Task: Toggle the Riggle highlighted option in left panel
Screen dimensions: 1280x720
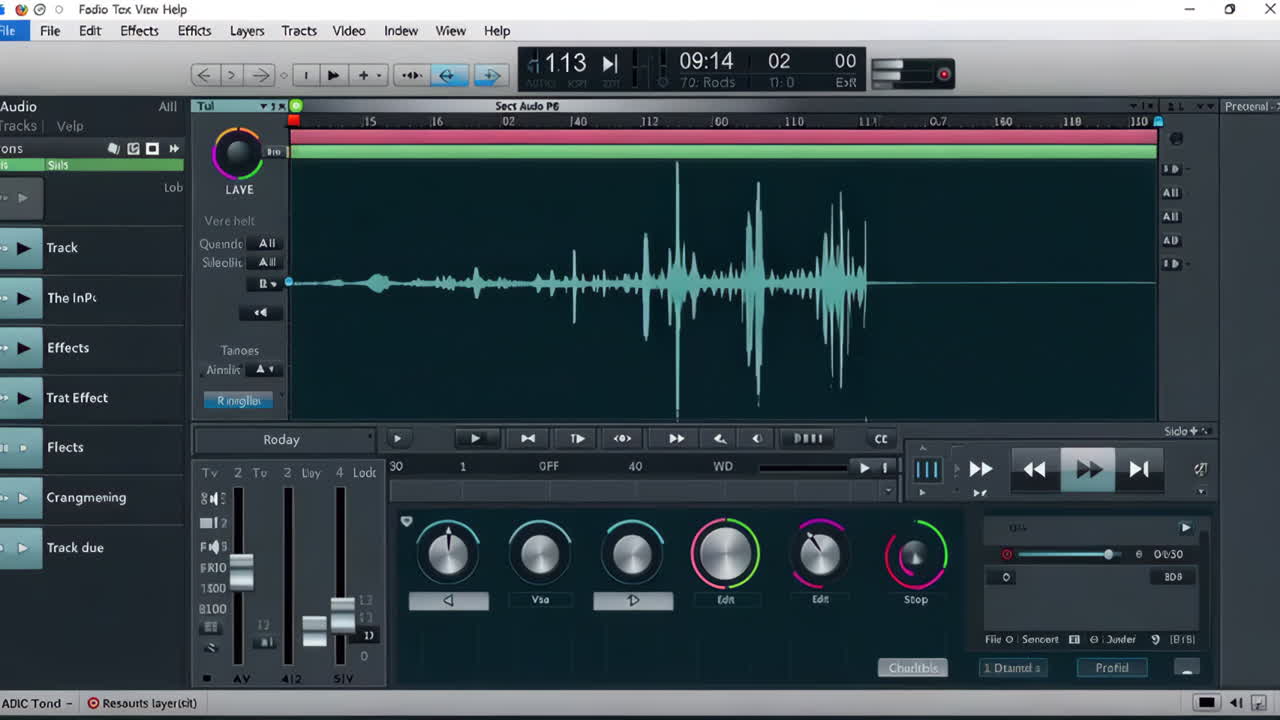Action: coord(238,400)
